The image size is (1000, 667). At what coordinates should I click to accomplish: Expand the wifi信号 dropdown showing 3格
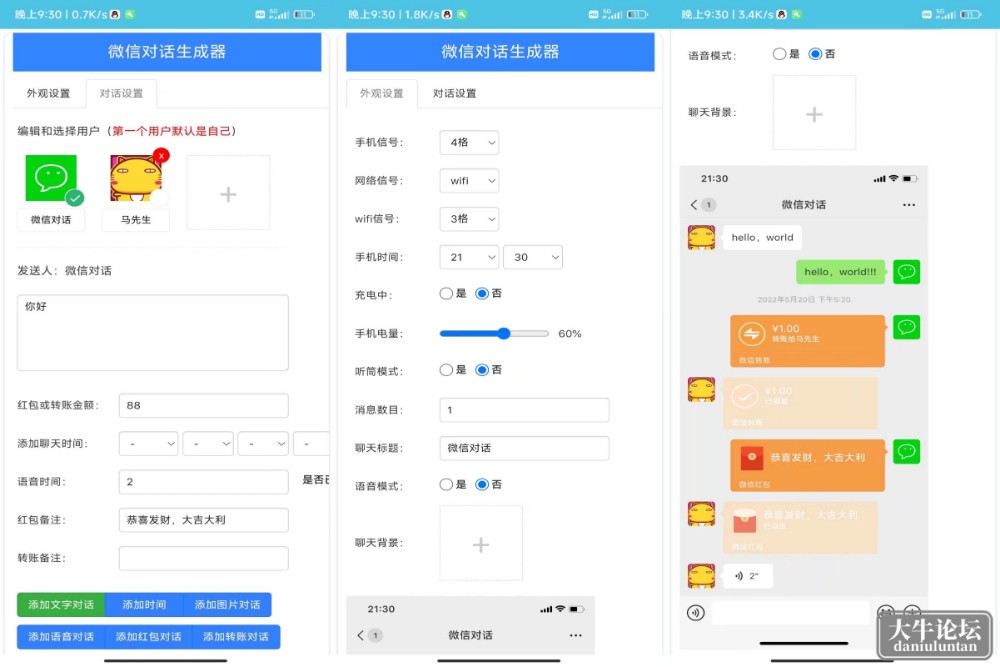[x=469, y=219]
